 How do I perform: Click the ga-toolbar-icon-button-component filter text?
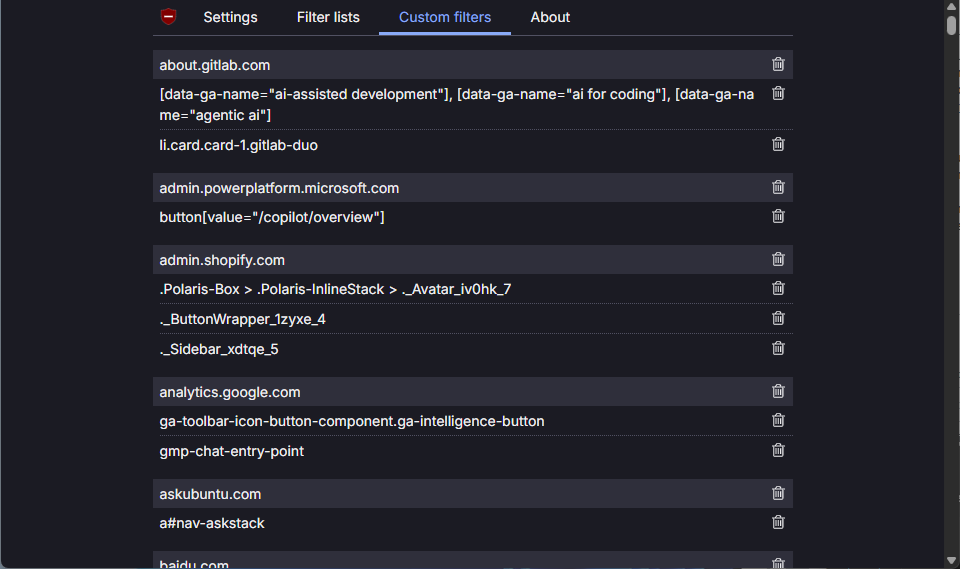(352, 421)
